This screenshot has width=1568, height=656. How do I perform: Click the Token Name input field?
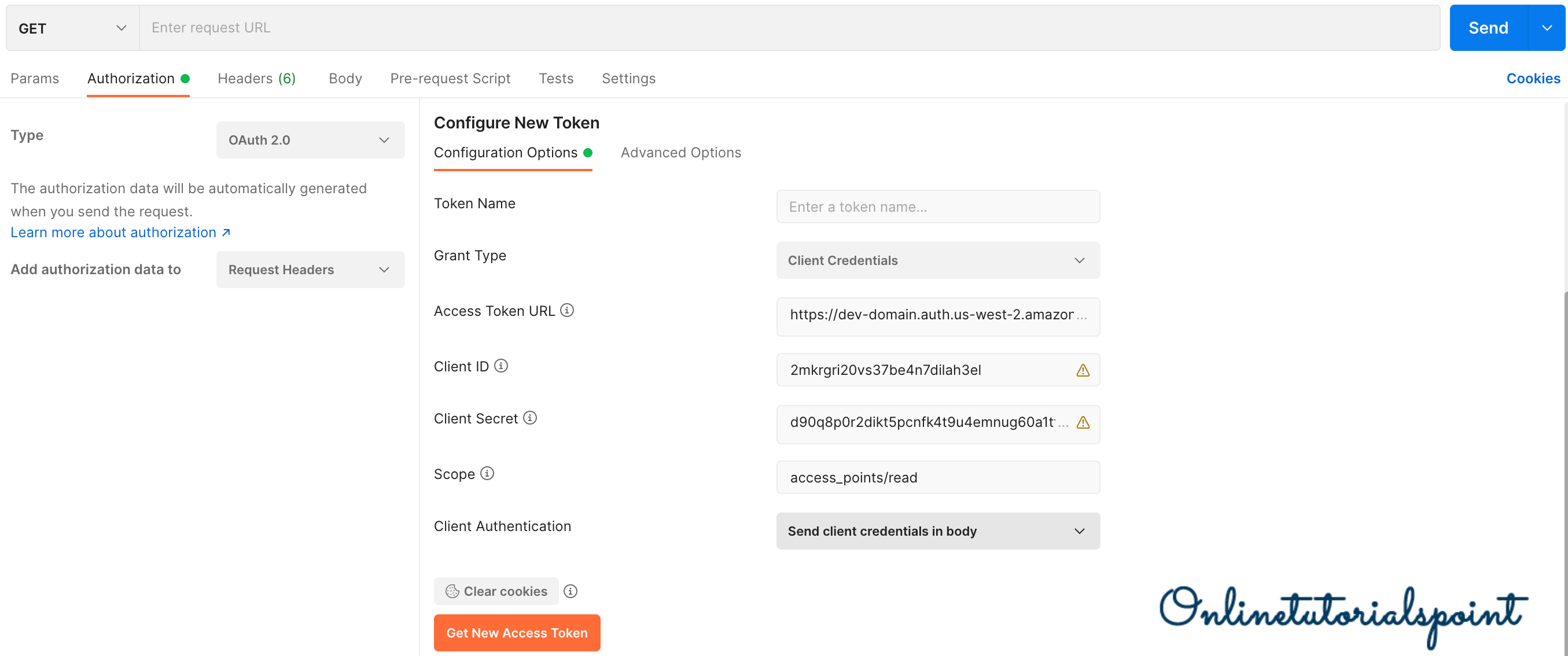coord(937,207)
